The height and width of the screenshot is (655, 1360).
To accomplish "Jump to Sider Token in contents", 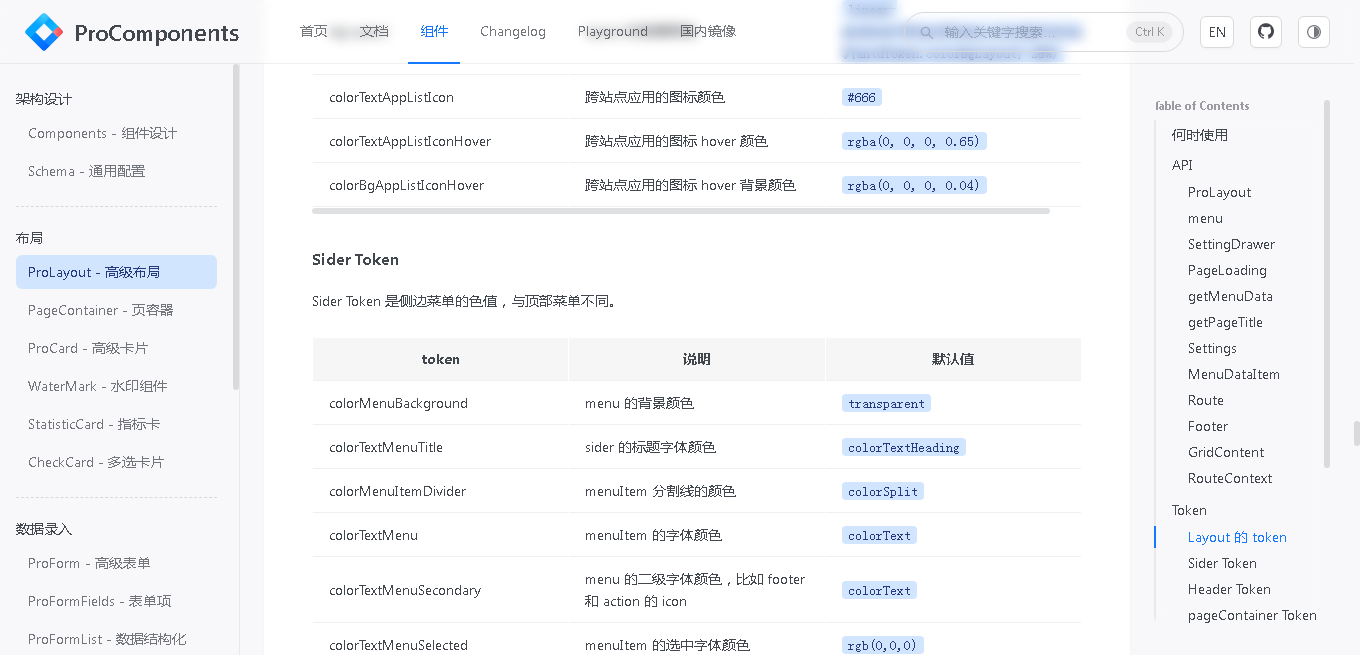I will (x=1222, y=563).
